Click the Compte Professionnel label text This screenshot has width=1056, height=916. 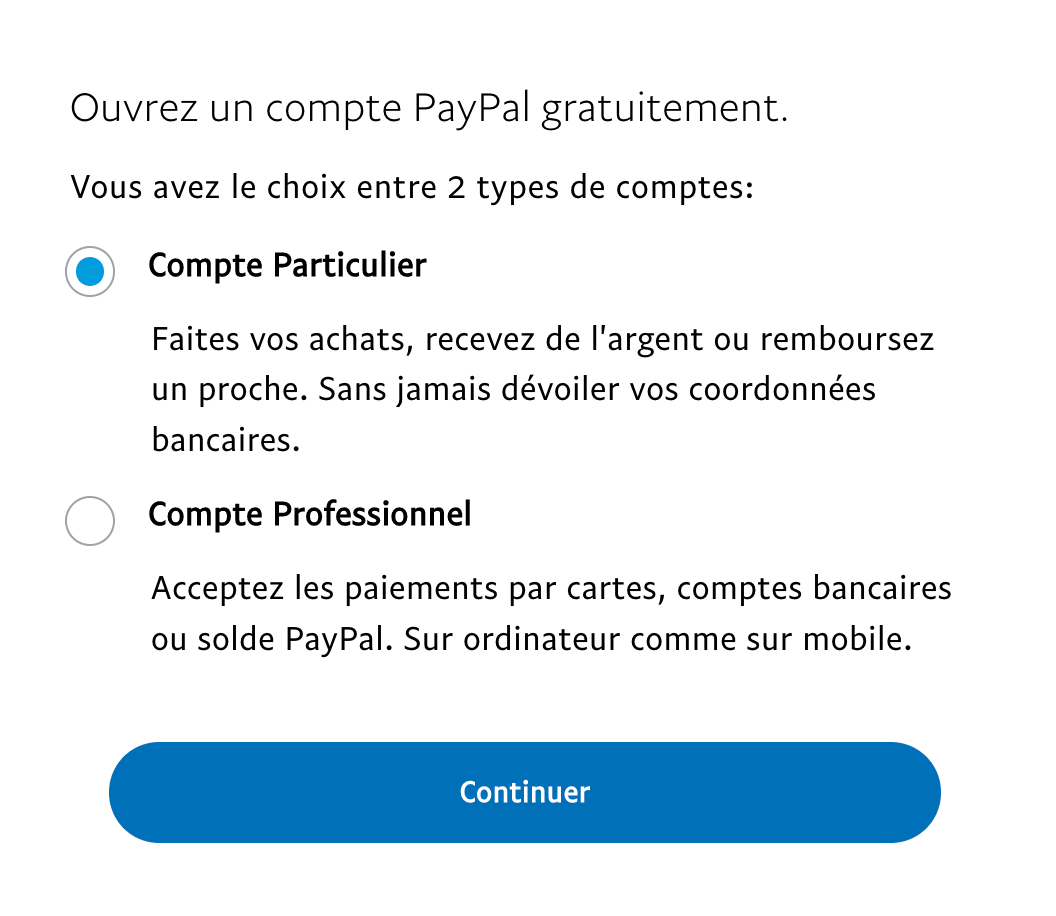tap(310, 515)
